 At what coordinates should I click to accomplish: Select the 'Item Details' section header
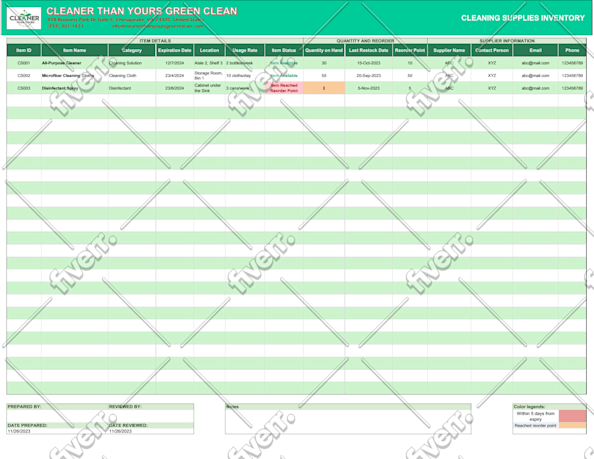pyautogui.click(x=155, y=41)
